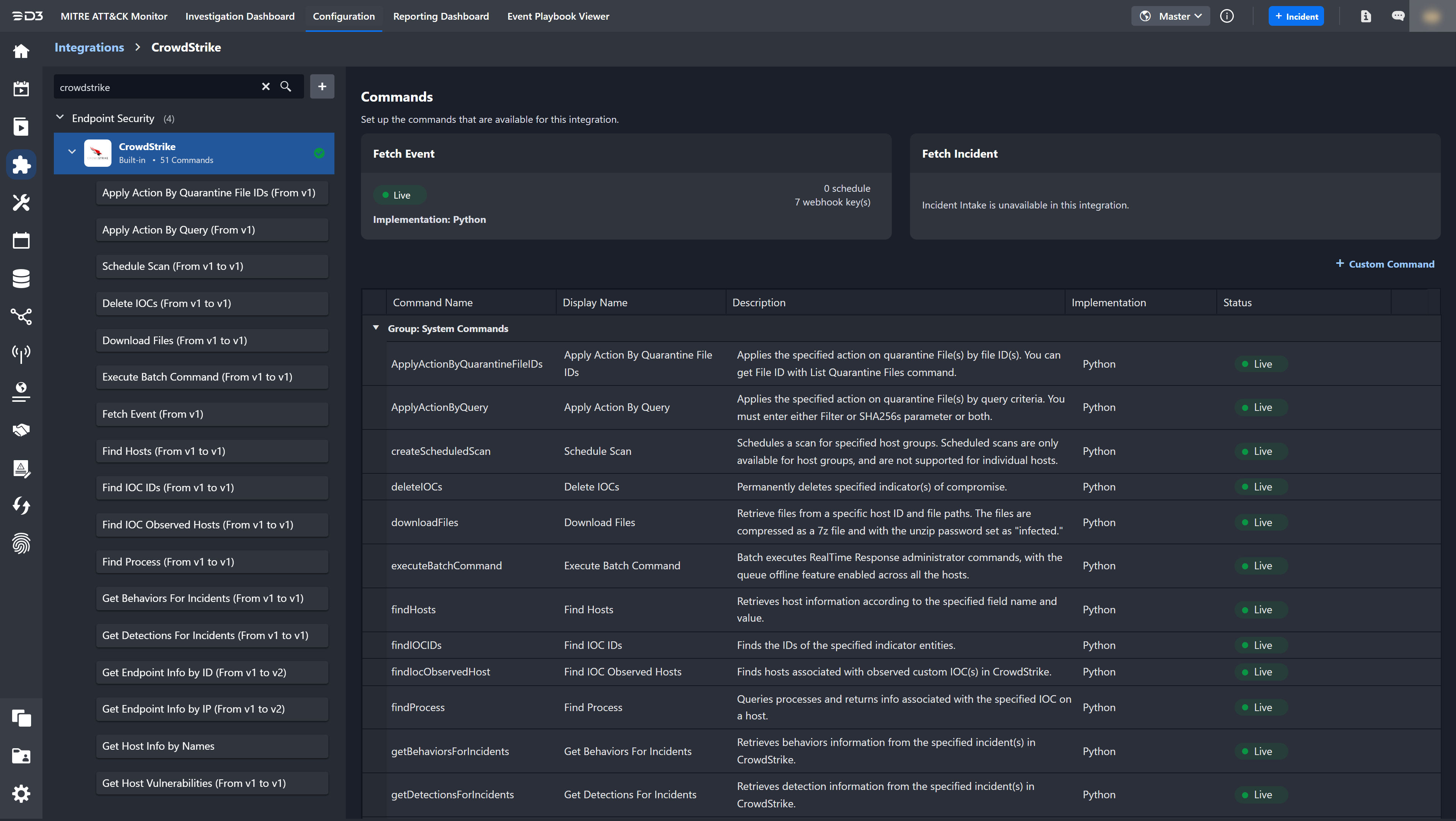This screenshot has height=821, width=1456.
Task: Click the search magnifier icon
Action: tap(286, 86)
